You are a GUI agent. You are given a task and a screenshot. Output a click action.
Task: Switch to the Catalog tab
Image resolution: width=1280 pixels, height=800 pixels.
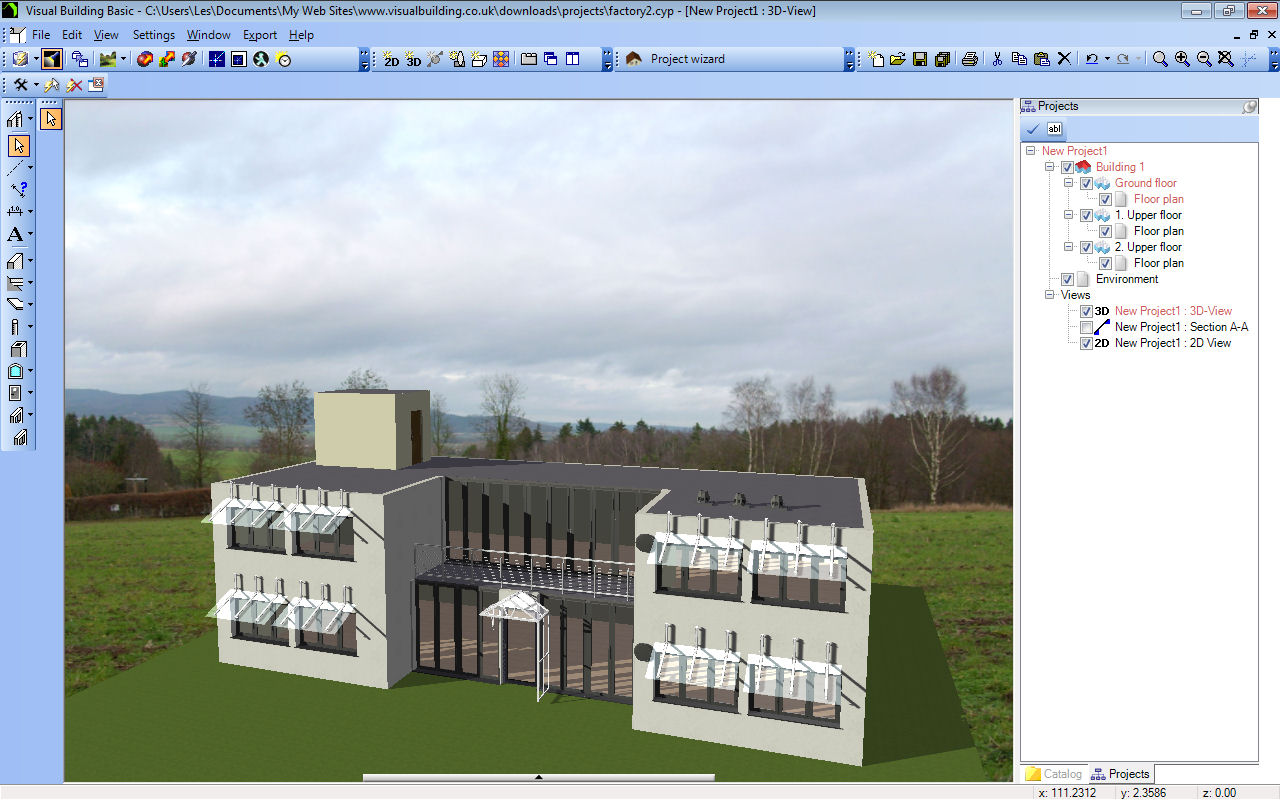point(1053,774)
